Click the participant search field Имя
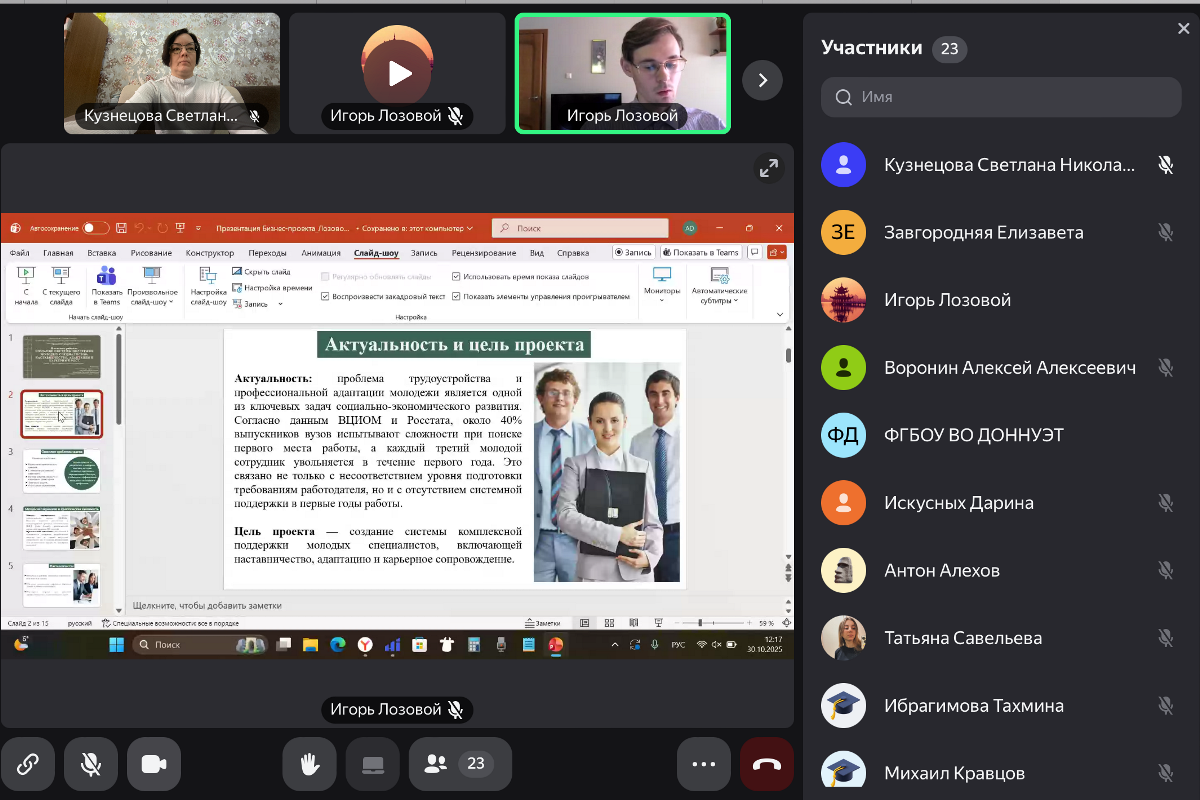Image resolution: width=1200 pixels, height=800 pixels. (x=1000, y=97)
